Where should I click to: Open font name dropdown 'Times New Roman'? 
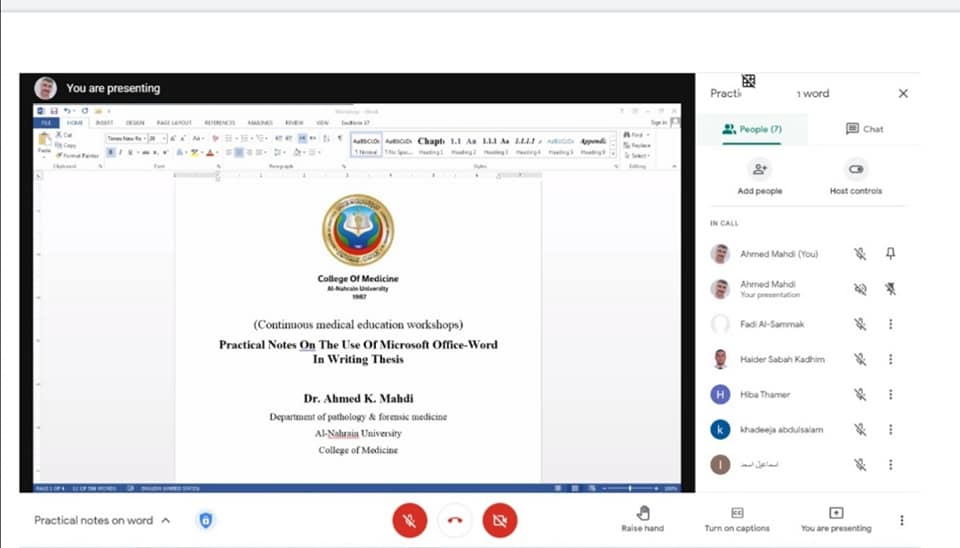pos(126,139)
